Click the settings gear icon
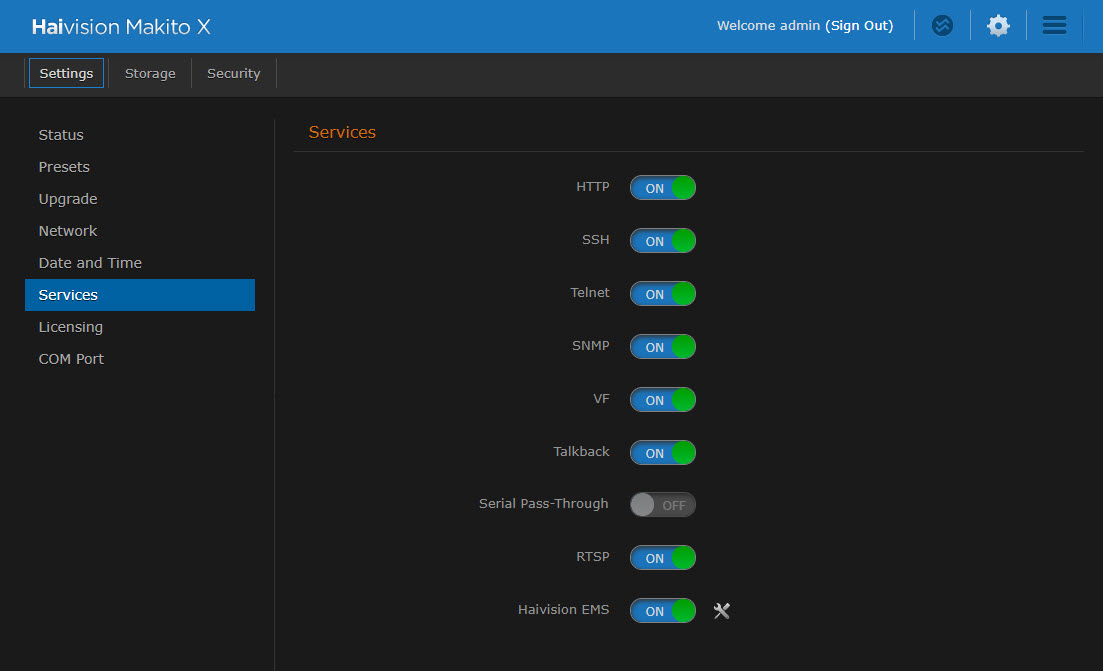The height and width of the screenshot is (671, 1103). click(x=998, y=25)
